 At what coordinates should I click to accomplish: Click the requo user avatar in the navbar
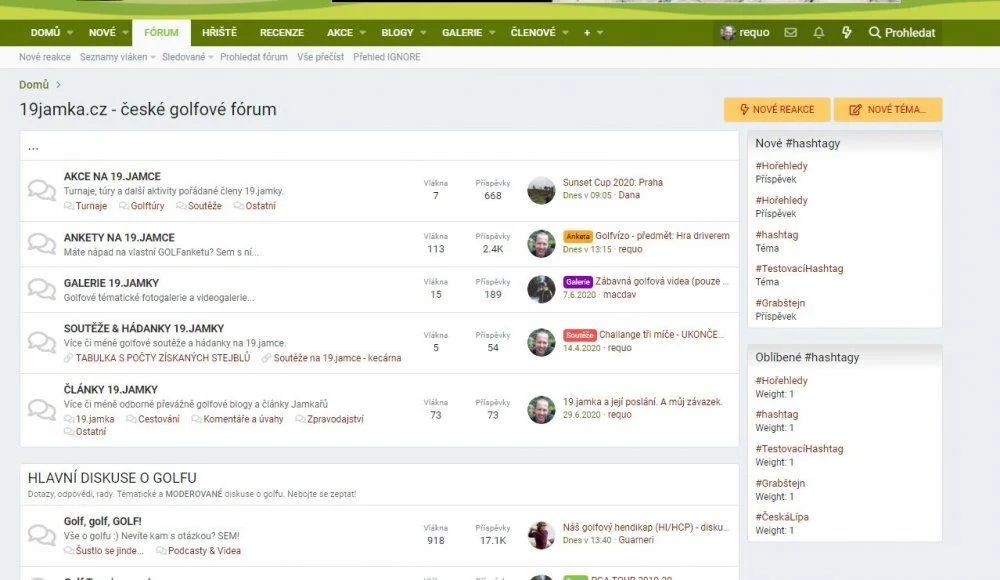[x=728, y=33]
